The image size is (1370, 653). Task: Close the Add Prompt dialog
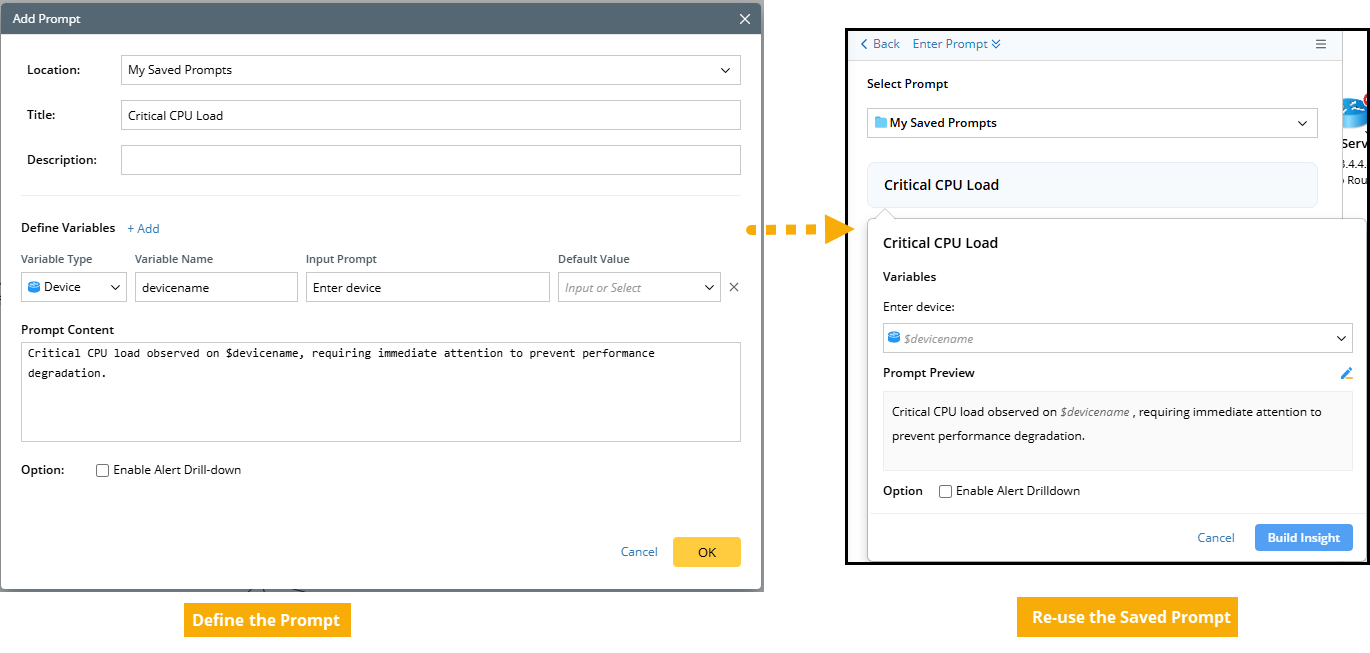tap(744, 19)
